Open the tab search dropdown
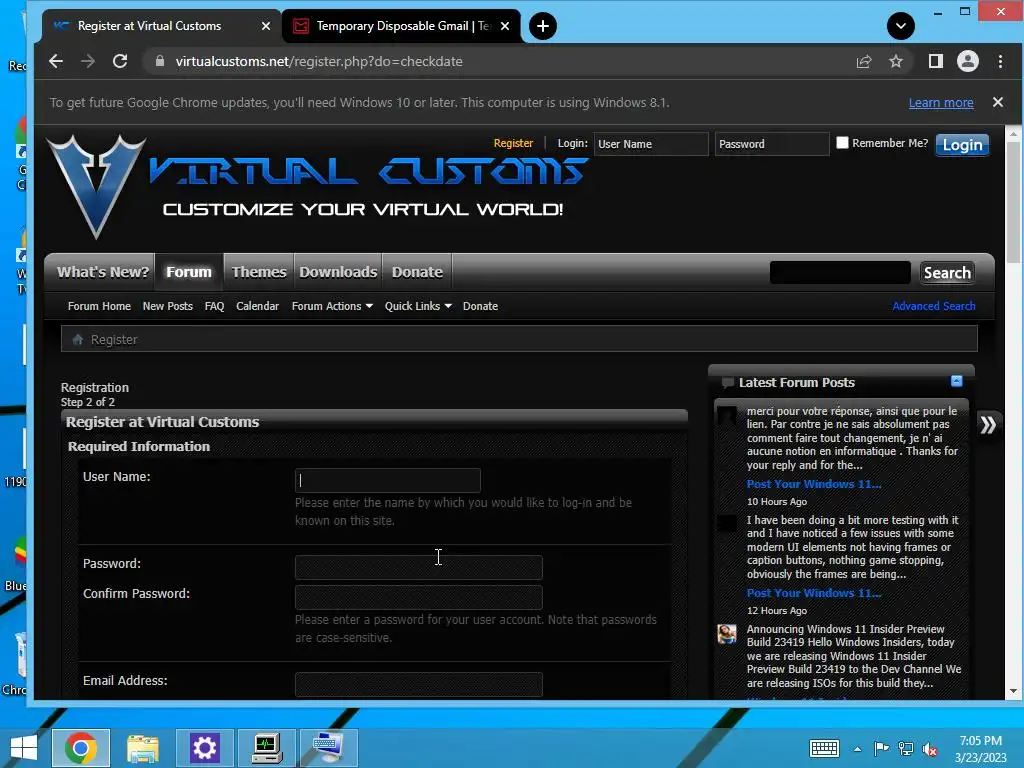 [x=901, y=26]
